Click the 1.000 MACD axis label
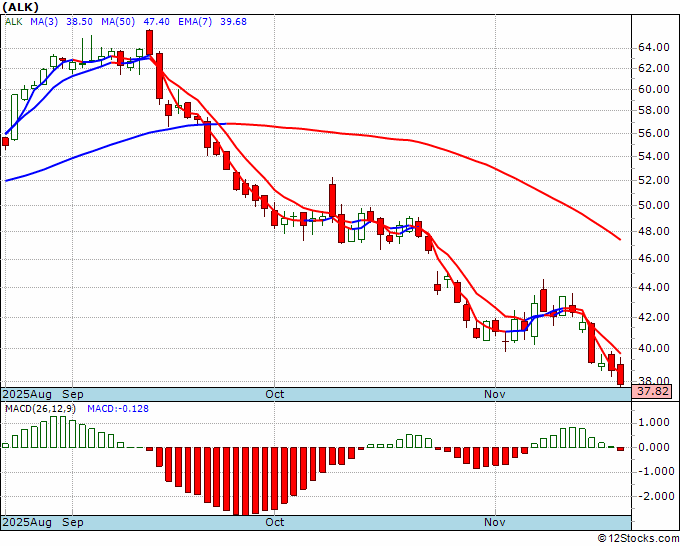Screen dimensions: 680x546 tap(656, 423)
